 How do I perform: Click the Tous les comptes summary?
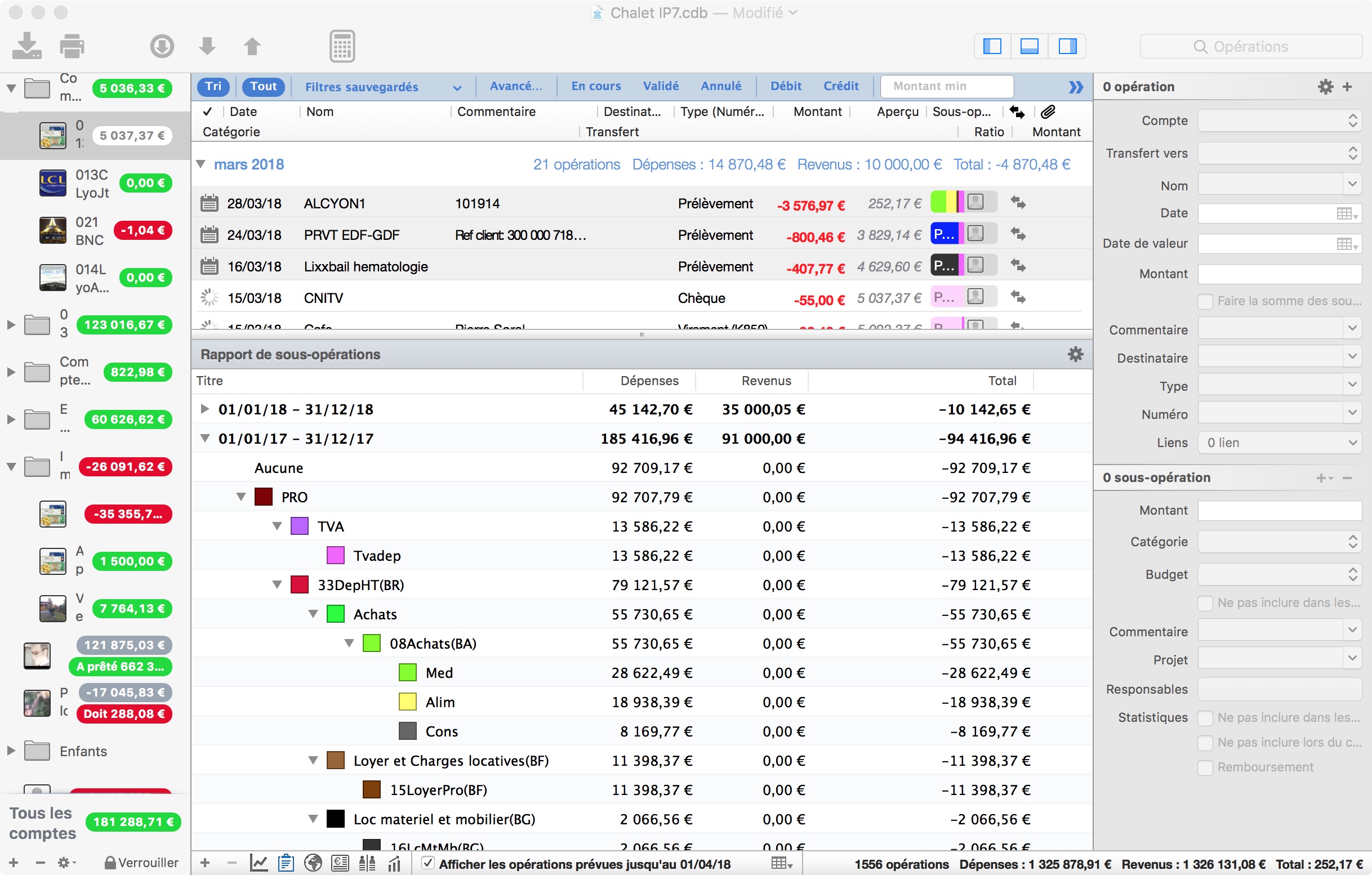click(x=95, y=823)
